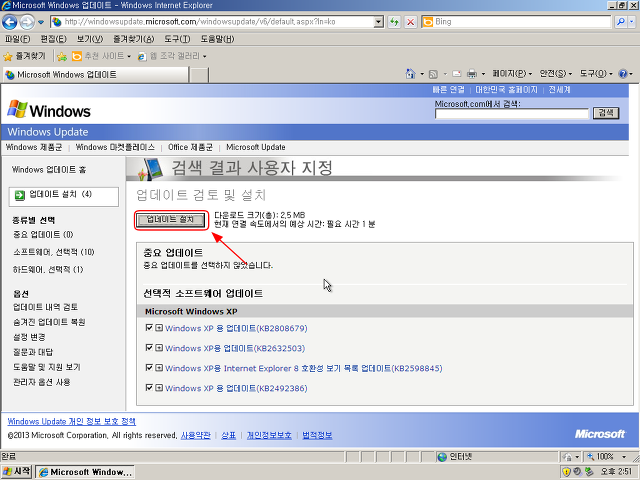640x480 pixels.
Task: Select 소프트웨어, 선택적 (10) category
Action: [x=54, y=252]
